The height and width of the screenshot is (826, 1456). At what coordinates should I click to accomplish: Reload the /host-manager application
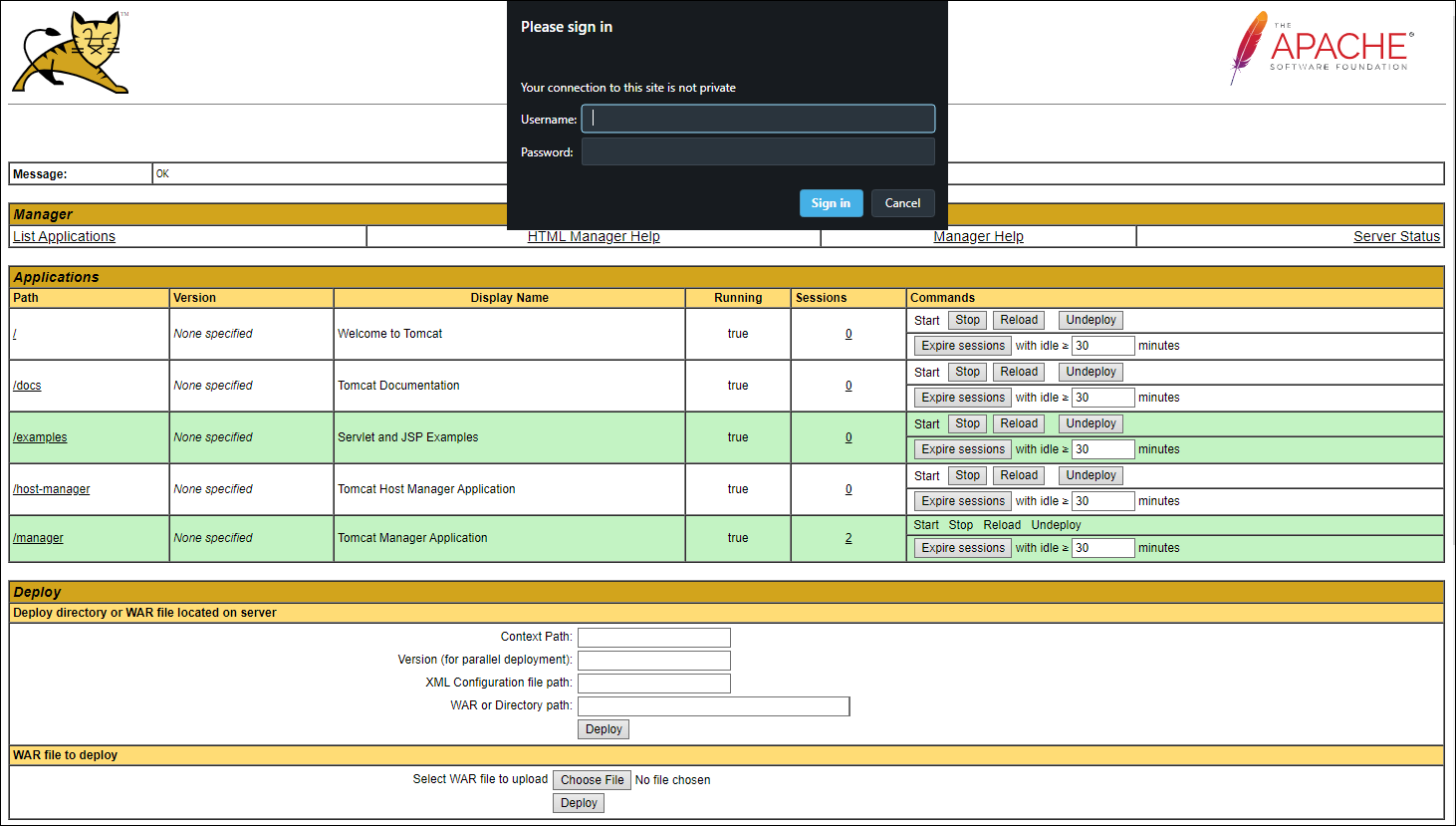1019,475
